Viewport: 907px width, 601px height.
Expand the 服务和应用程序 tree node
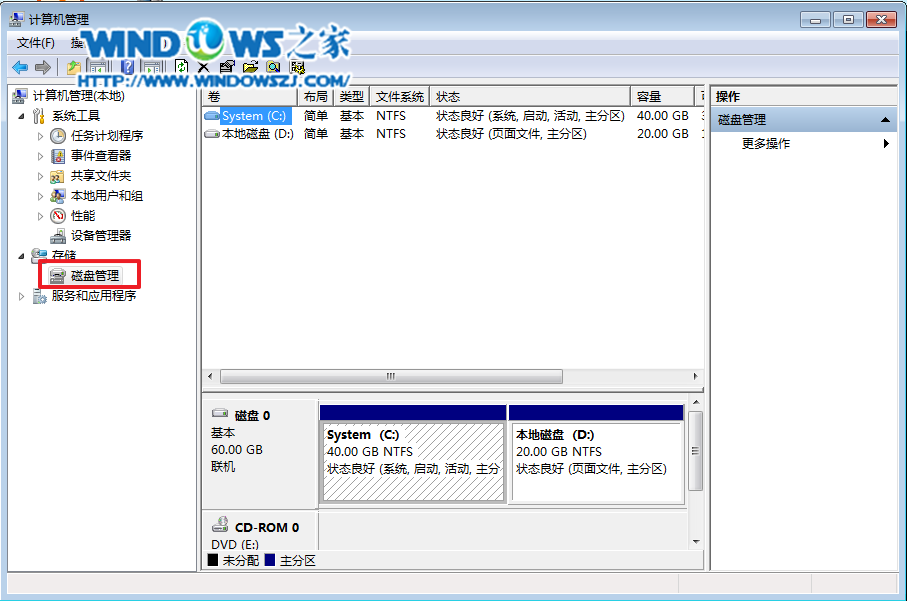click(x=23, y=296)
